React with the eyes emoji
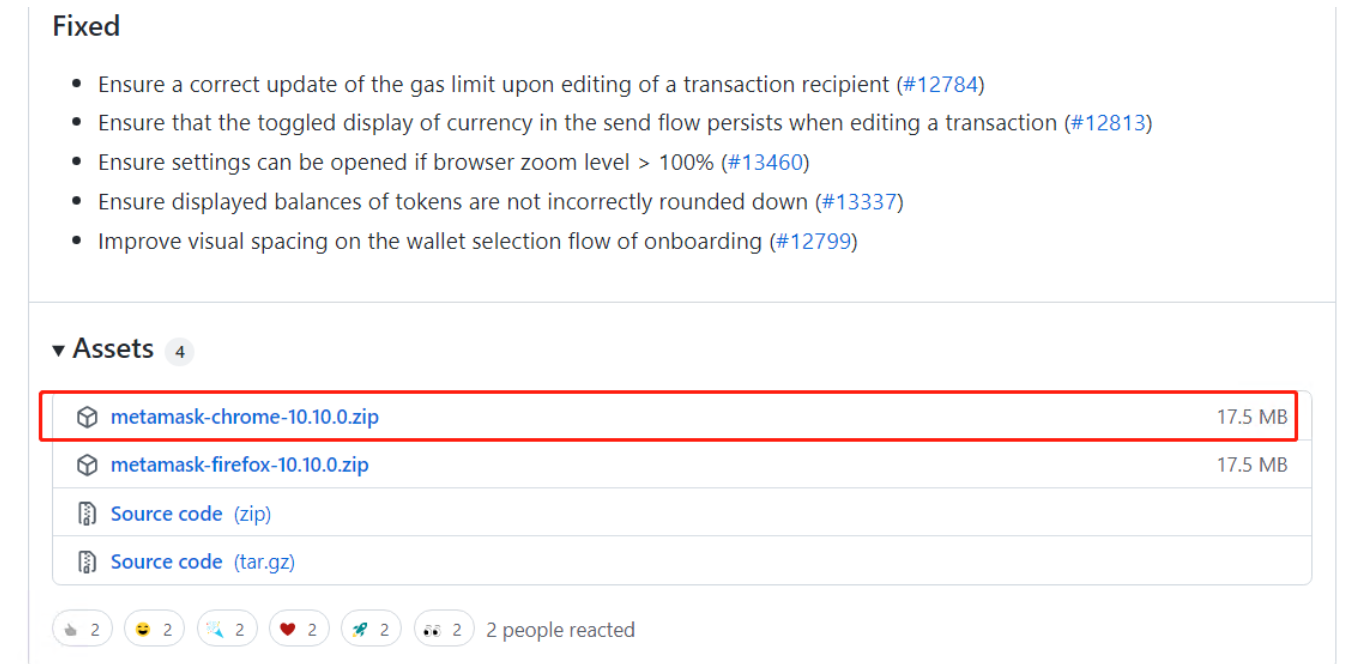The image size is (1372, 664). 444,630
